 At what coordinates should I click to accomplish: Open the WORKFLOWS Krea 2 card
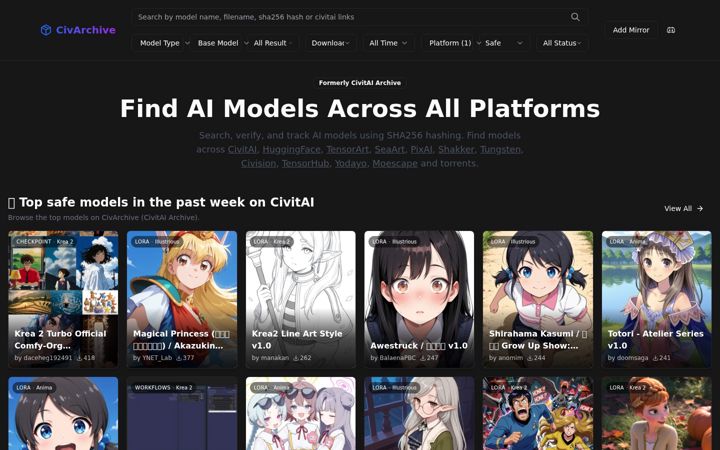182,413
